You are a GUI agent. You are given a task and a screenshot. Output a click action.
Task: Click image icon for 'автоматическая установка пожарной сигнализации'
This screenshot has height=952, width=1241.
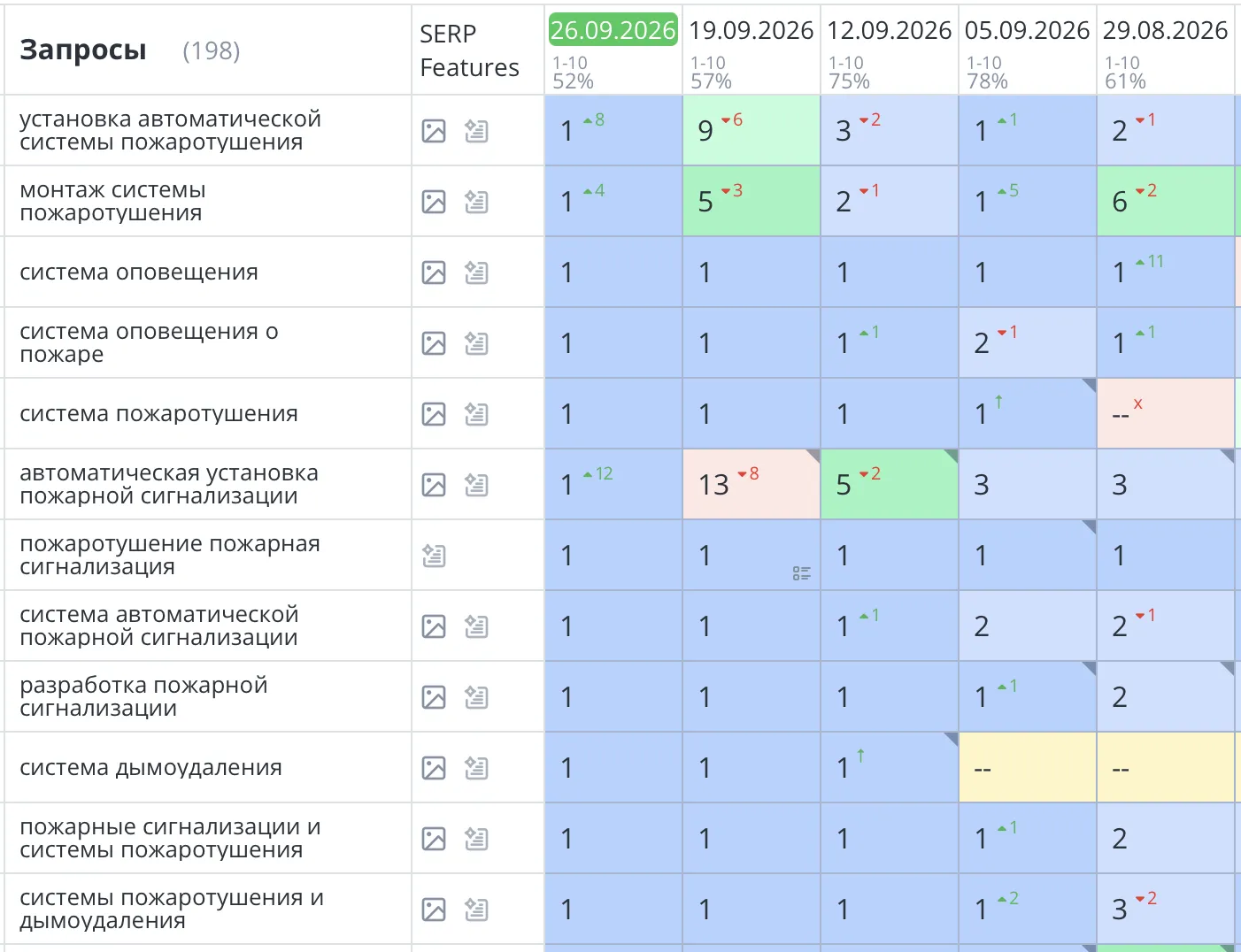coord(434,485)
